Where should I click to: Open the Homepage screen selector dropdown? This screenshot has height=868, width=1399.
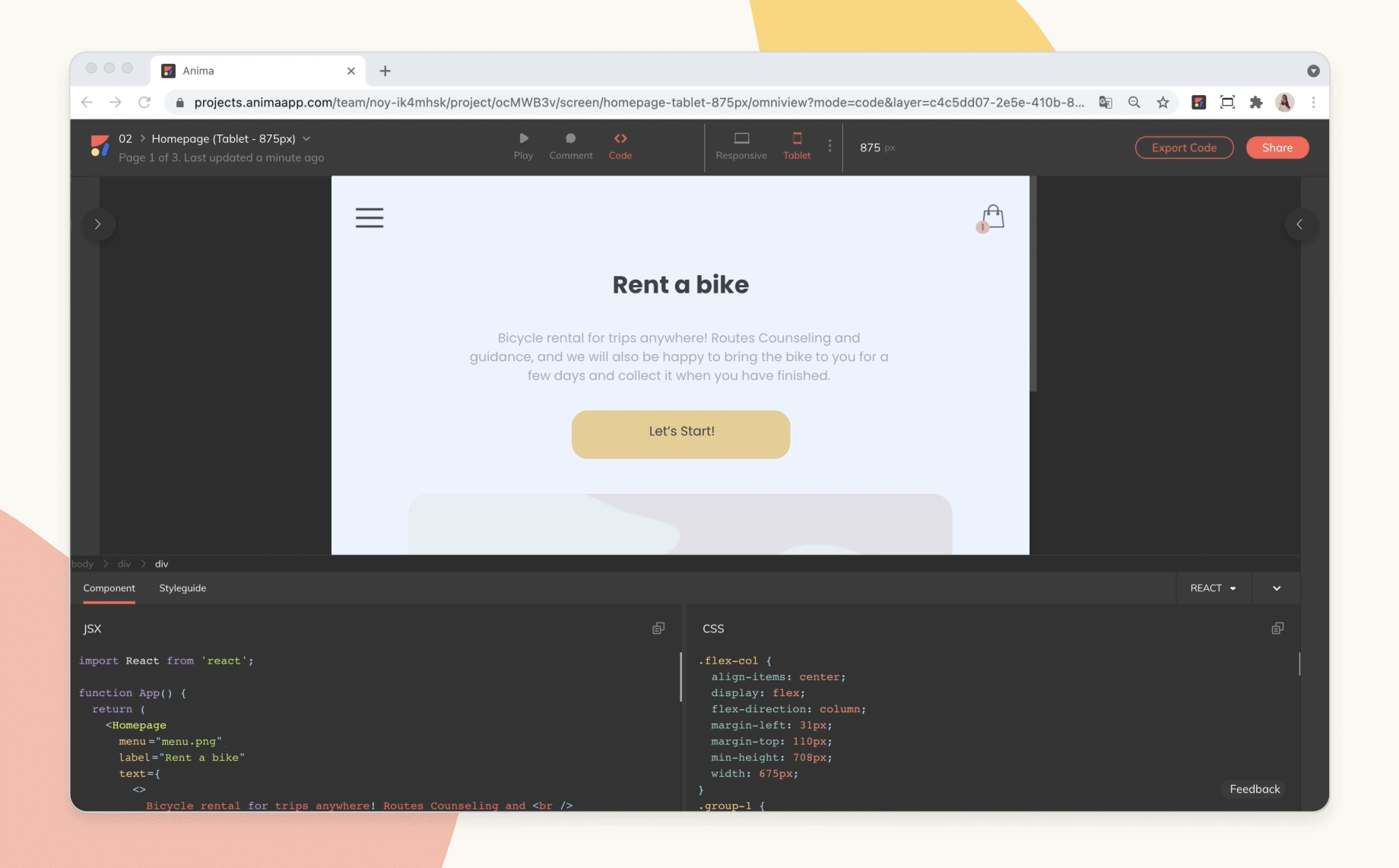tap(306, 139)
